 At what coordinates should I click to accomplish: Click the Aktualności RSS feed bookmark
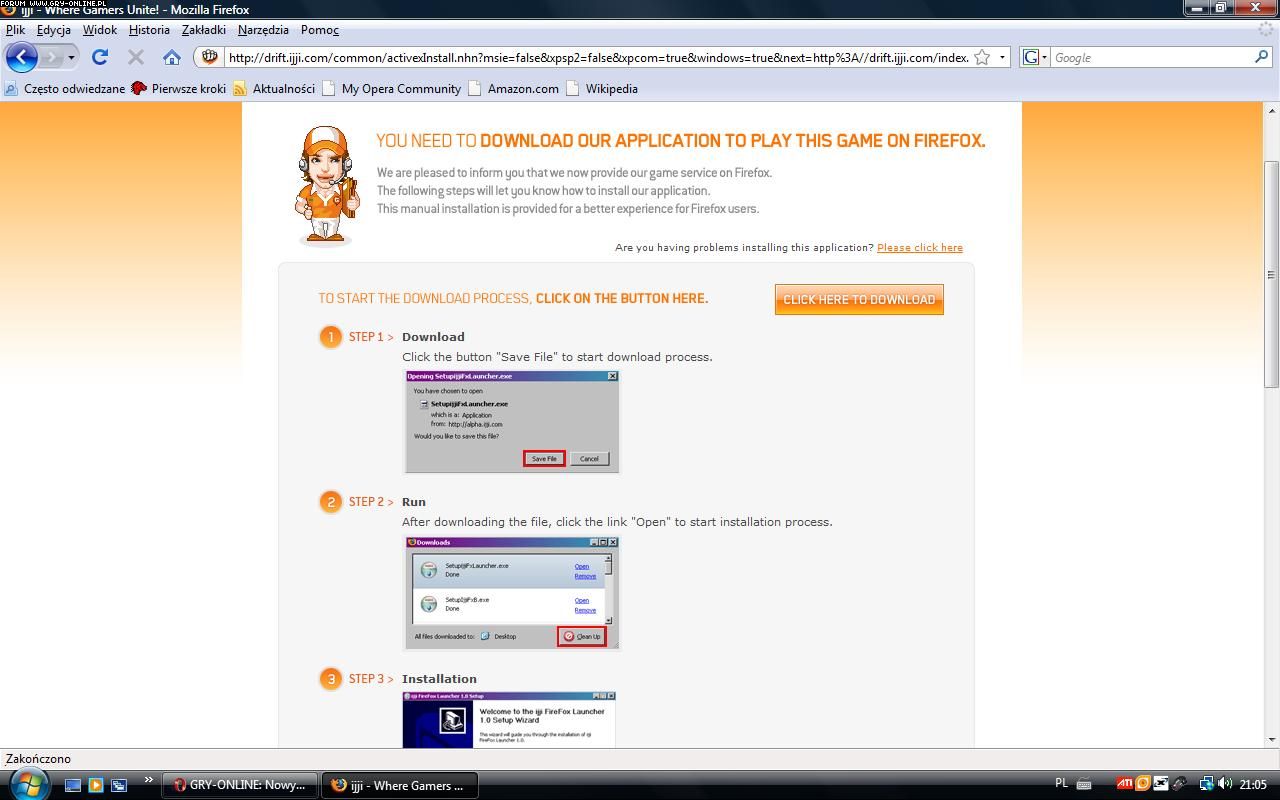tap(274, 88)
